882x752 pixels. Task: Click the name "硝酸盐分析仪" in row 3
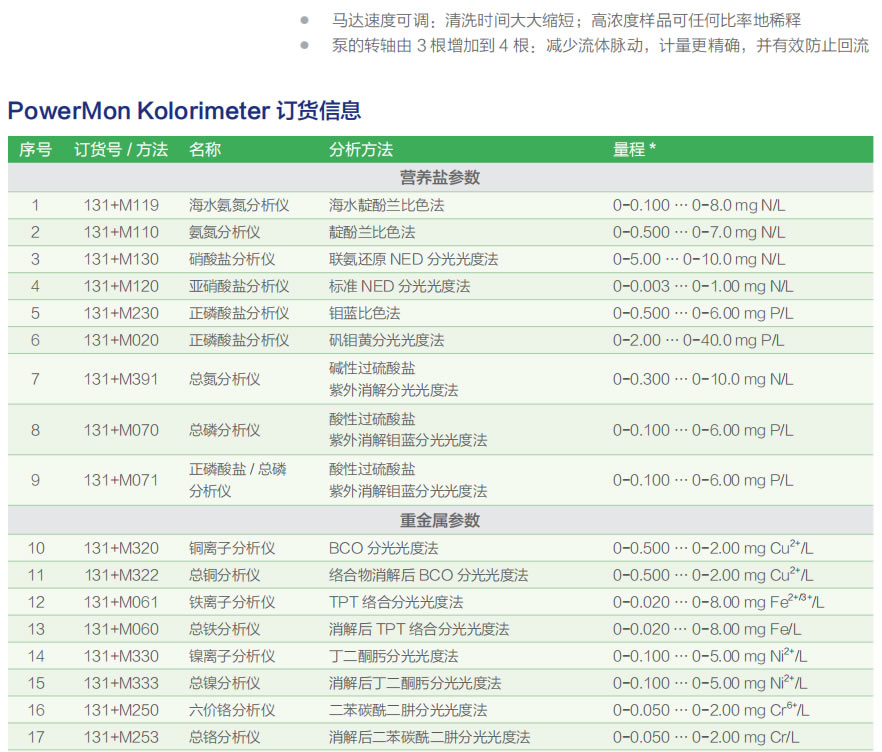pyautogui.click(x=232, y=259)
